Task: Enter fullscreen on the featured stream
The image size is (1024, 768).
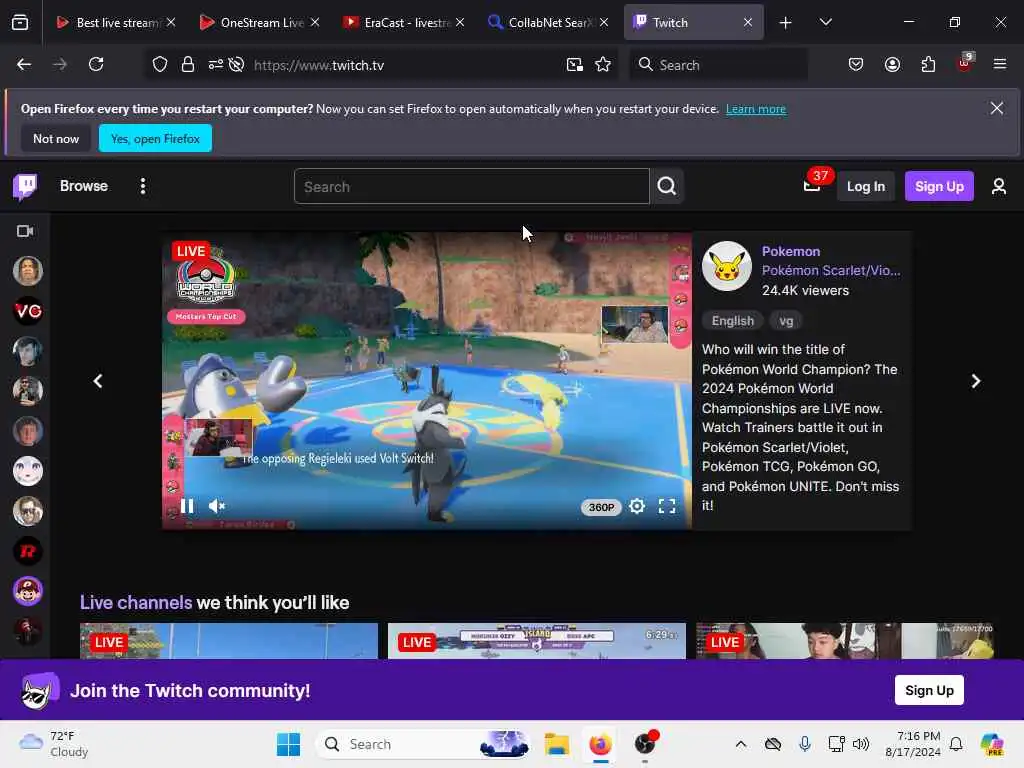Action: click(x=667, y=506)
